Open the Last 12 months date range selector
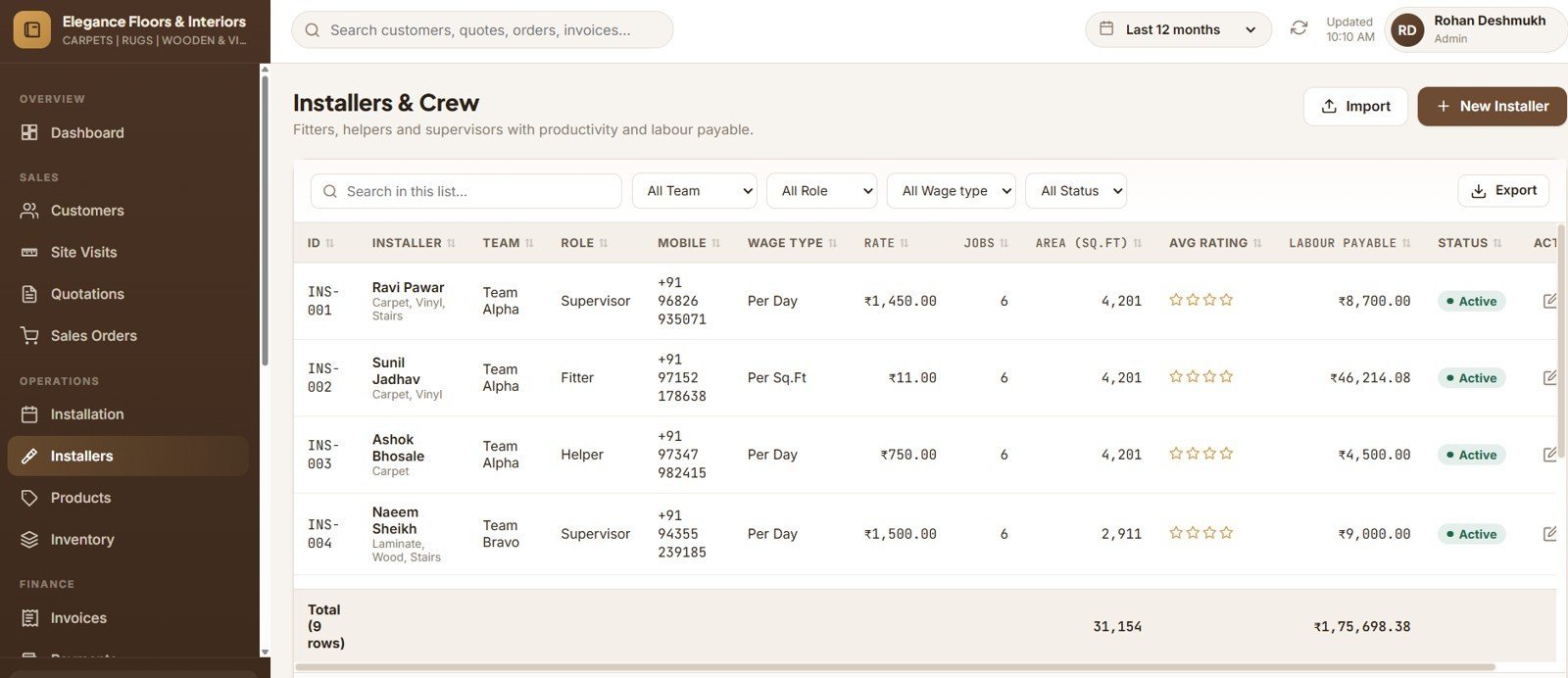The image size is (1568, 678). click(1178, 29)
